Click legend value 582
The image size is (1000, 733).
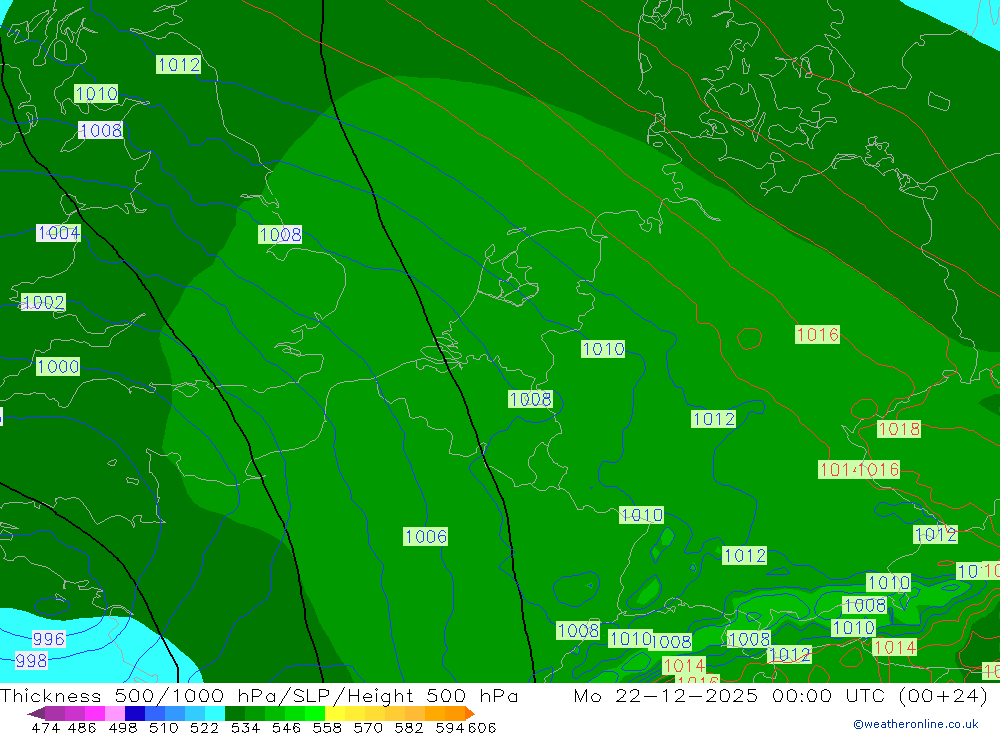409,727
